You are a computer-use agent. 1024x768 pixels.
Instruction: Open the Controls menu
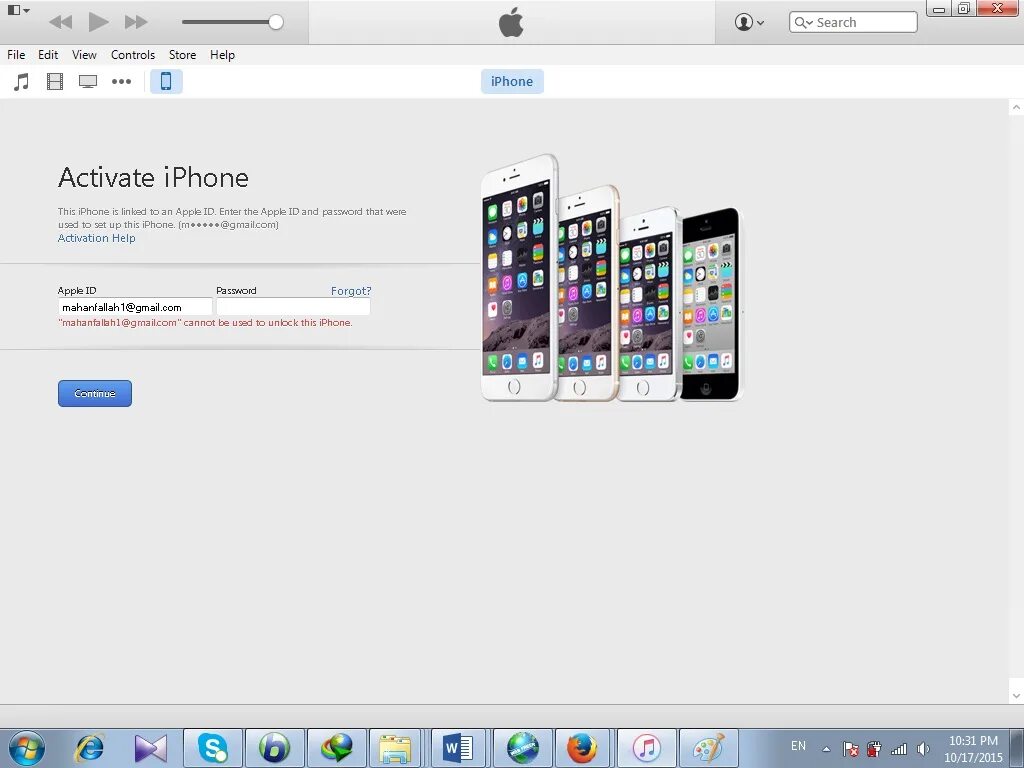(133, 55)
